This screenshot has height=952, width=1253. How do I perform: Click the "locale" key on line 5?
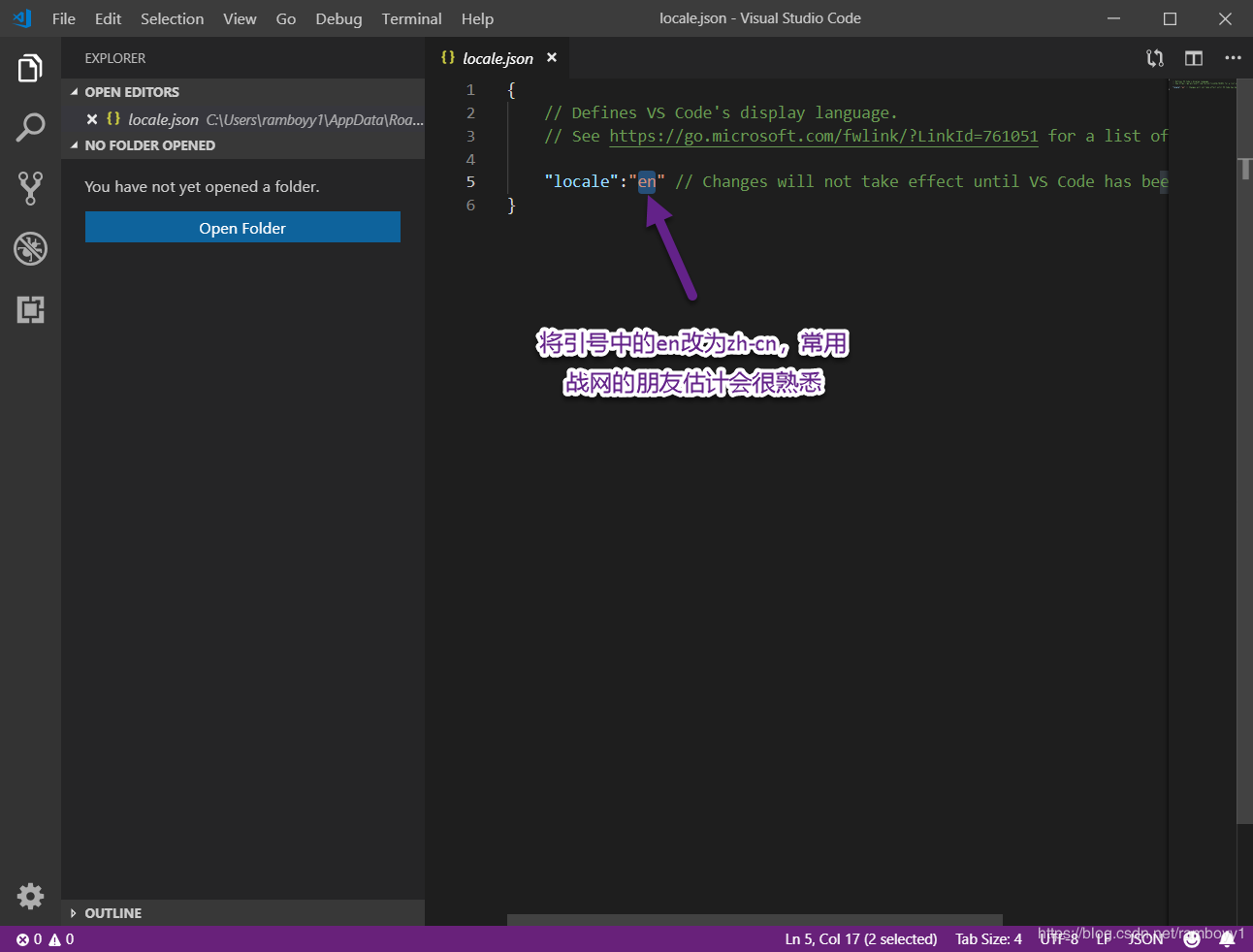[581, 181]
